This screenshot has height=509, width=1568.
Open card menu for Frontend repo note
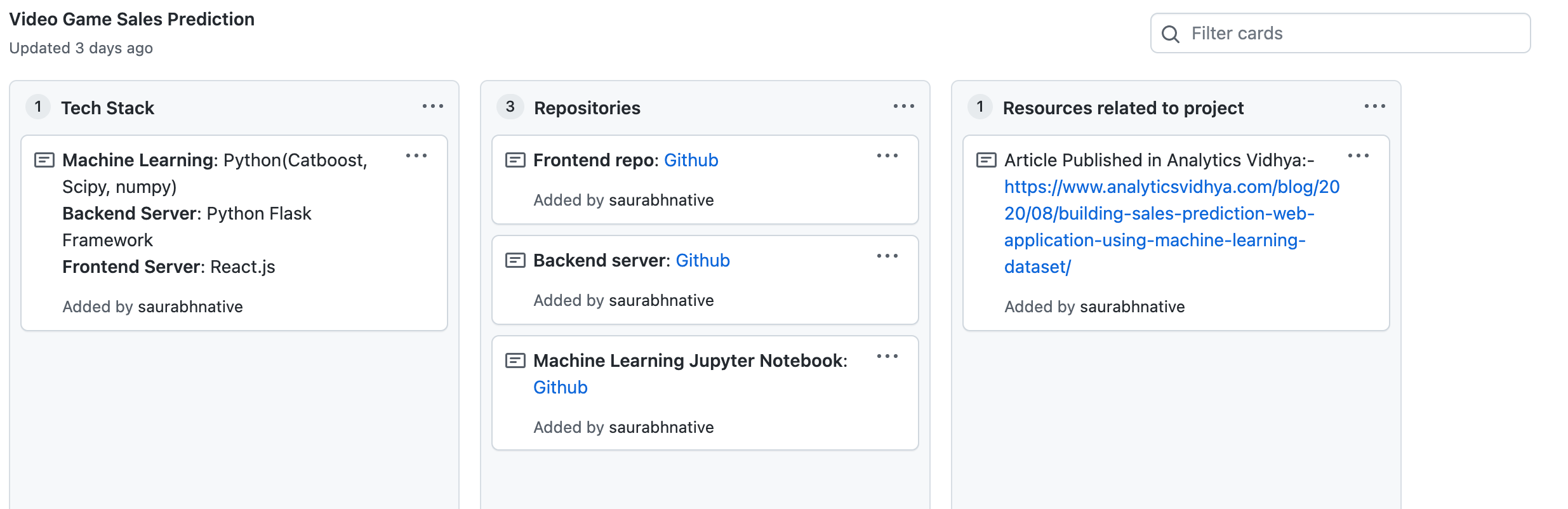887,156
